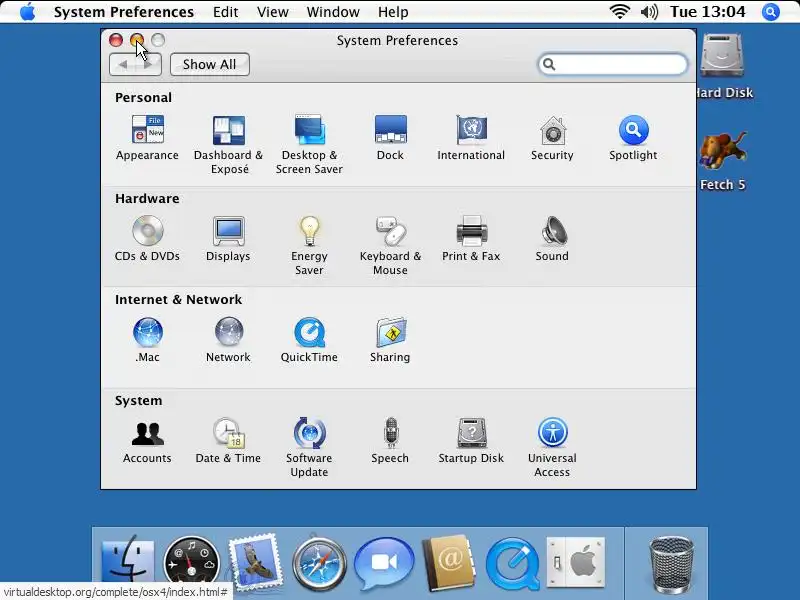Open Spotlight search in menu bar corner
Viewport: 800px width, 600px height.
click(770, 11)
